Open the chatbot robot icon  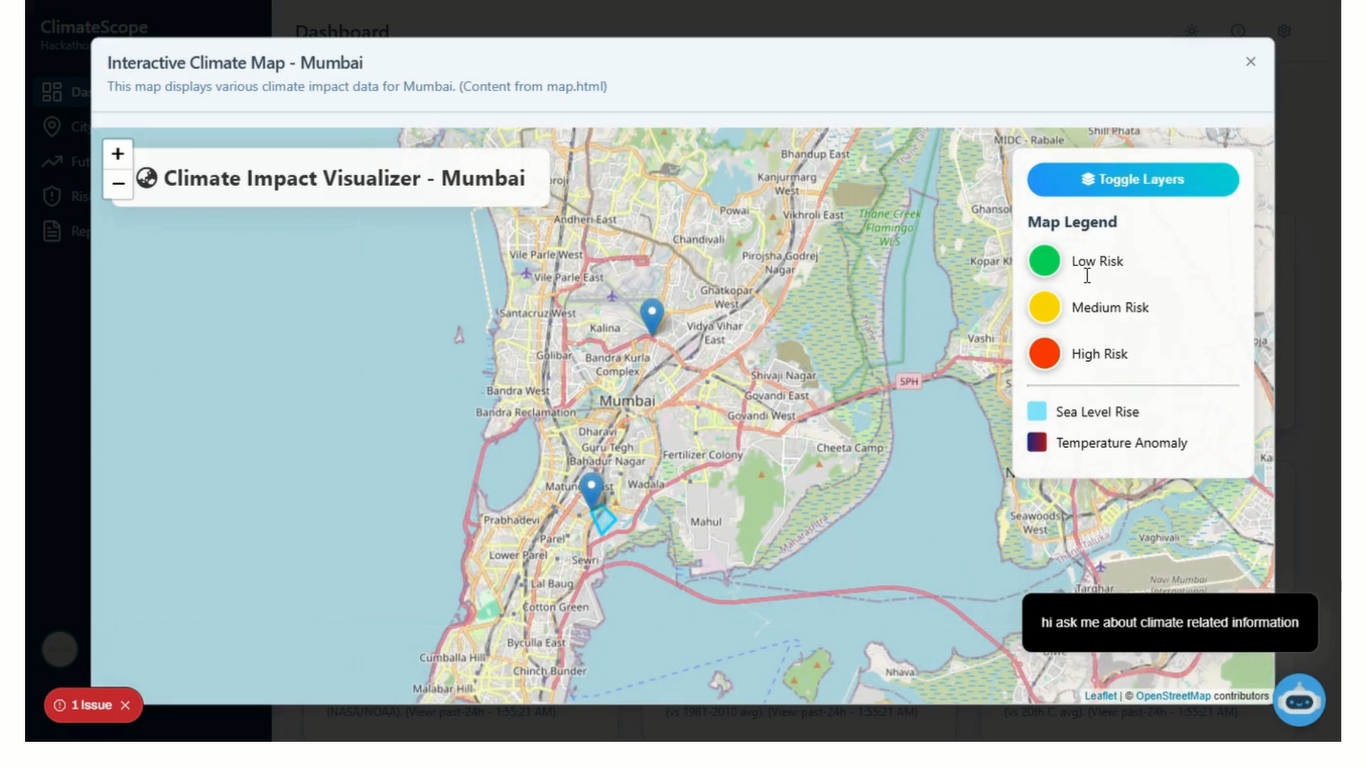[x=1299, y=700]
